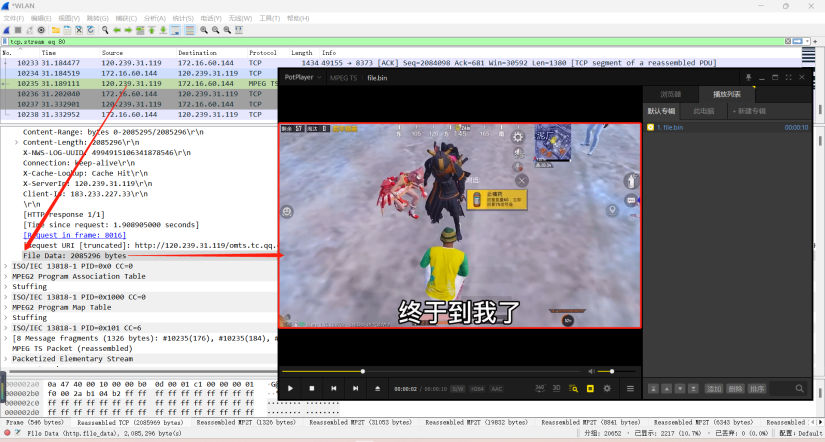Clear the display filter with X
The height and width of the screenshot is (442, 825).
tap(788, 41)
